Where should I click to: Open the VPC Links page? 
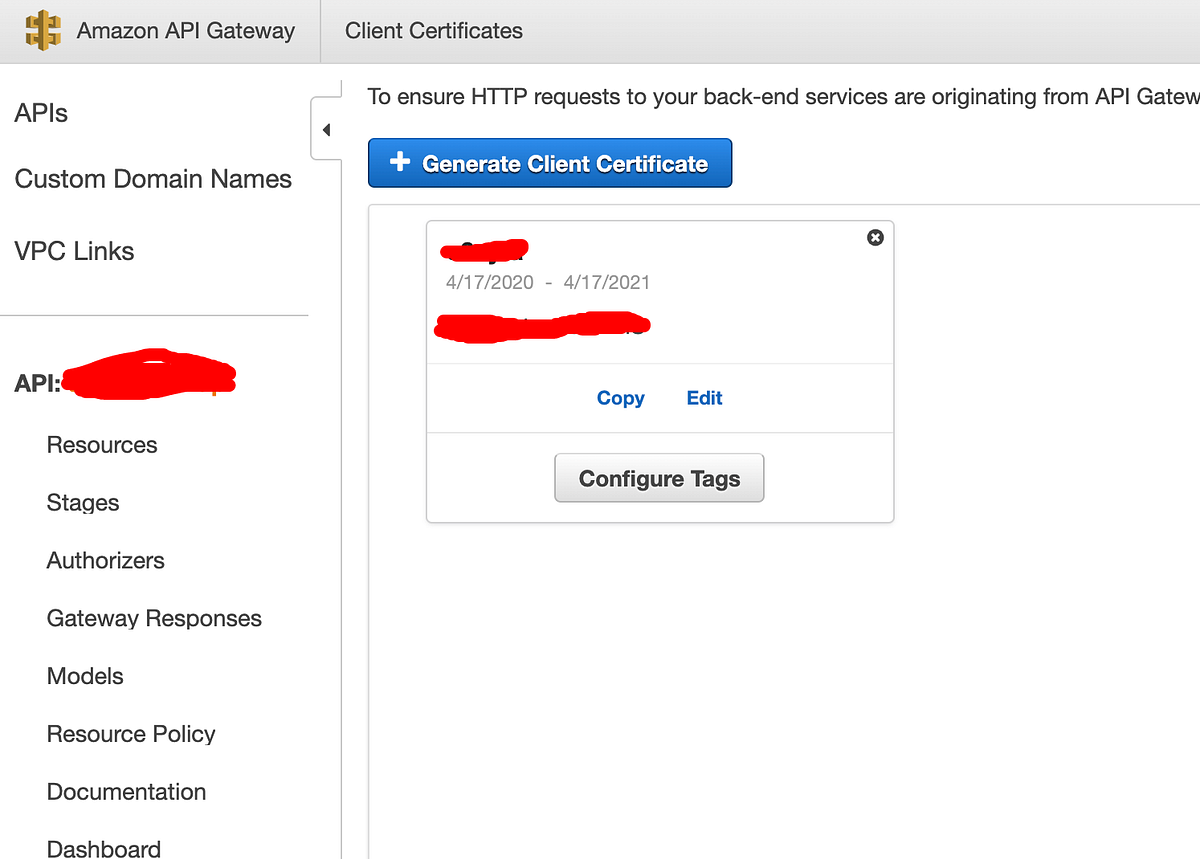74,251
